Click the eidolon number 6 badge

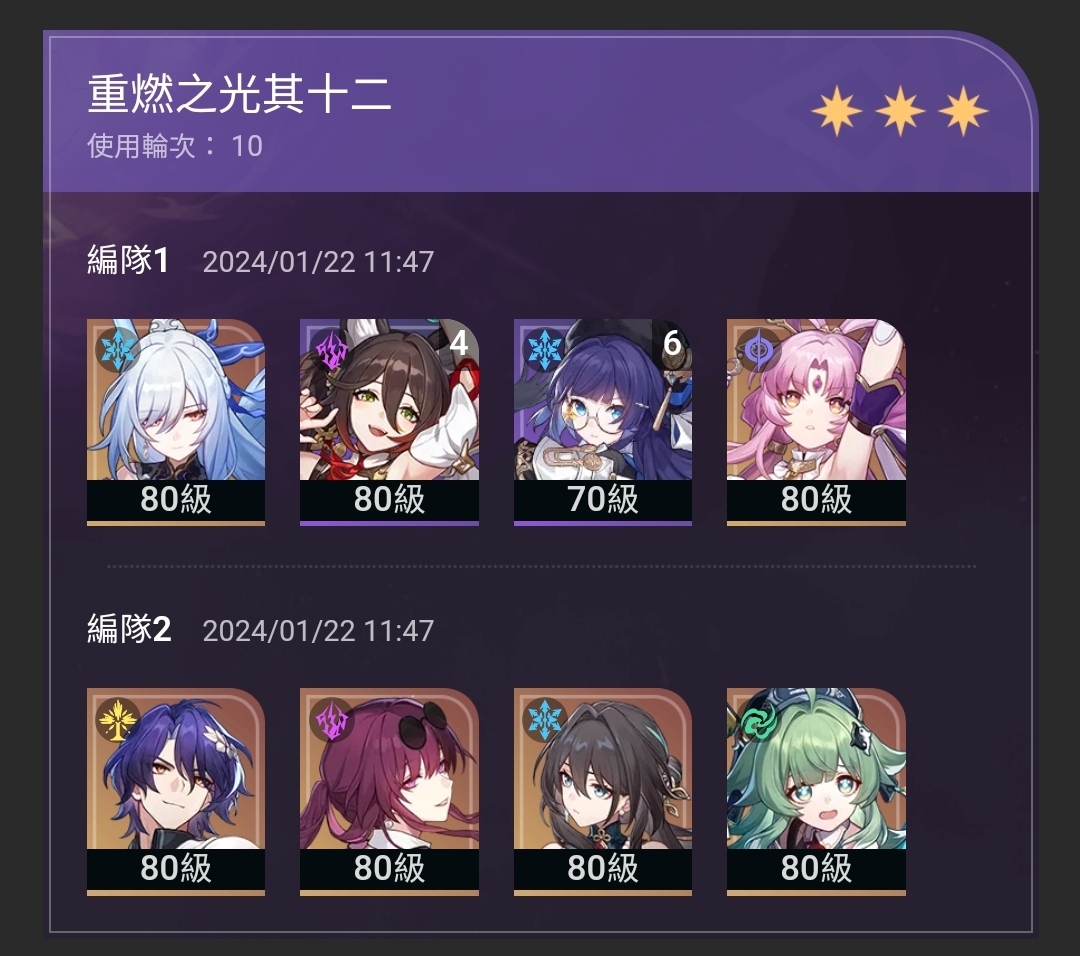coord(672,342)
